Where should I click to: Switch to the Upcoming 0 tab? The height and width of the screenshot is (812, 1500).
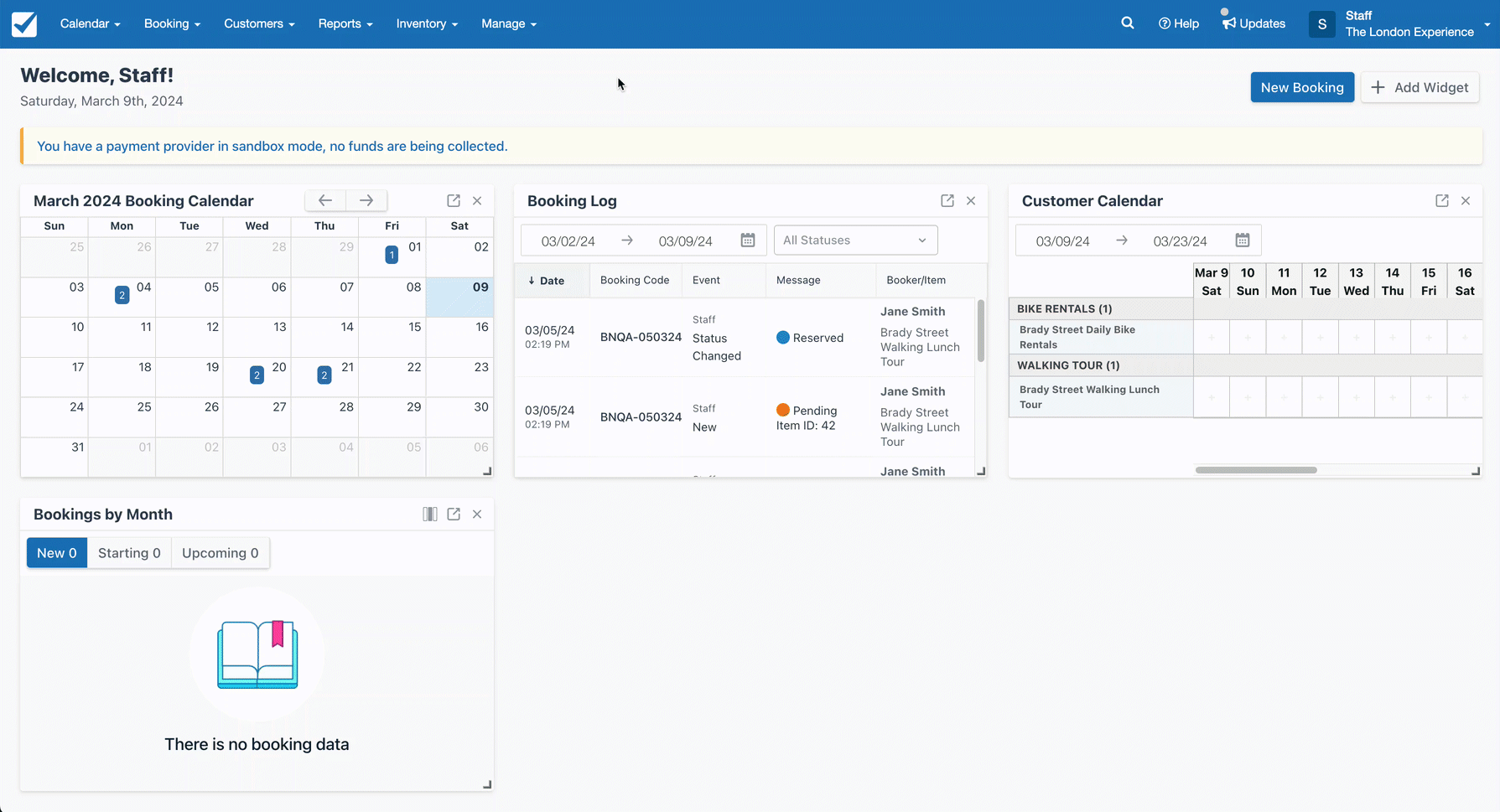click(x=221, y=553)
